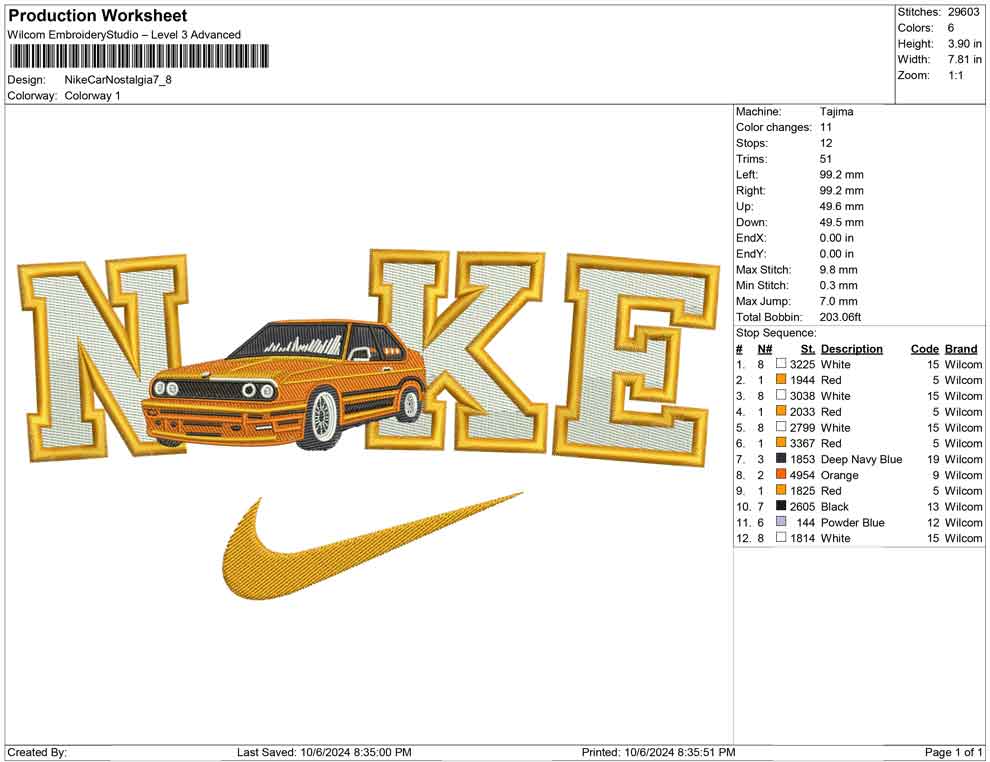Click the Width value '7.81 in'

point(964,59)
